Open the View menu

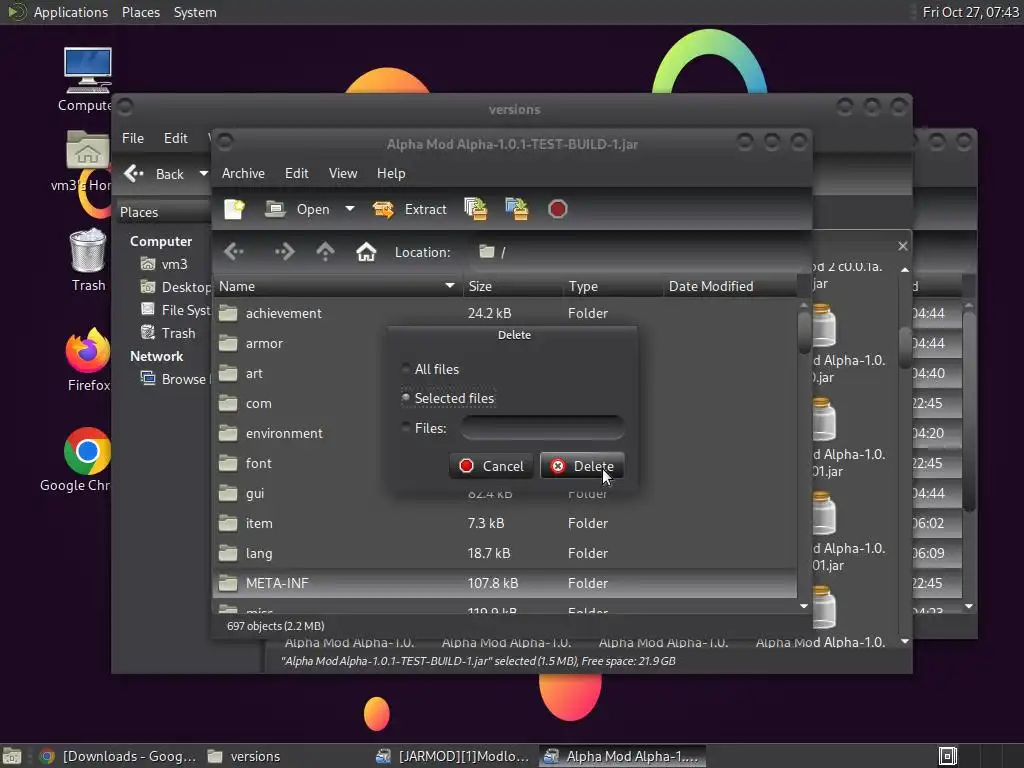click(343, 173)
